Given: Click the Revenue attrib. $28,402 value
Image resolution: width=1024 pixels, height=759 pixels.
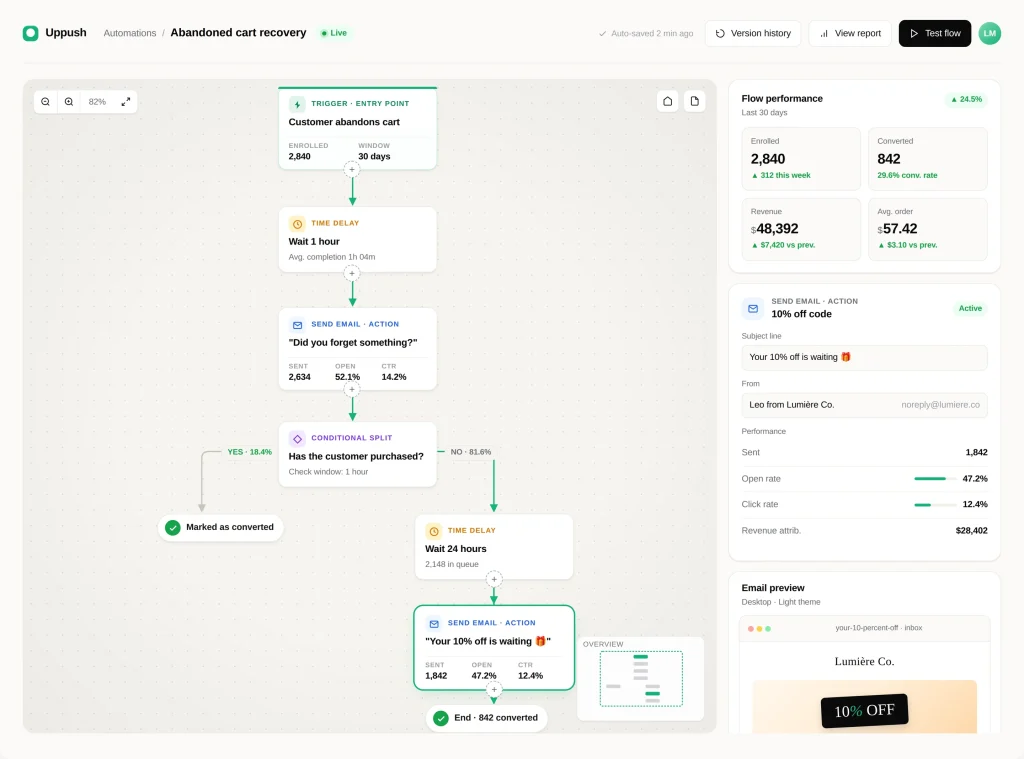Looking at the screenshot, I should pyautogui.click(x=971, y=530).
